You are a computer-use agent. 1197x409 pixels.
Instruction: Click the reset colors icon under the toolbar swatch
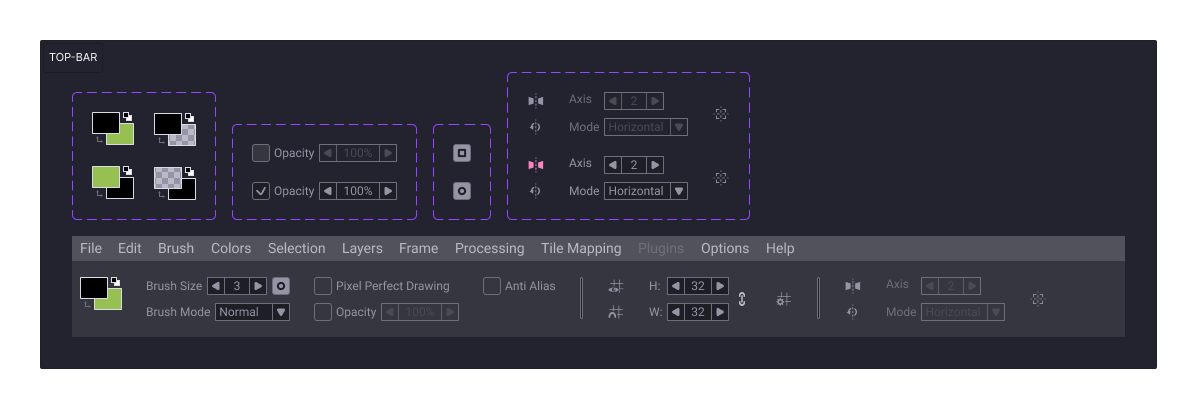(87, 304)
